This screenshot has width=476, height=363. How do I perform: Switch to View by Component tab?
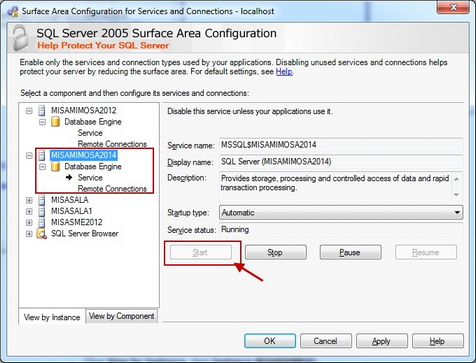tap(121, 316)
